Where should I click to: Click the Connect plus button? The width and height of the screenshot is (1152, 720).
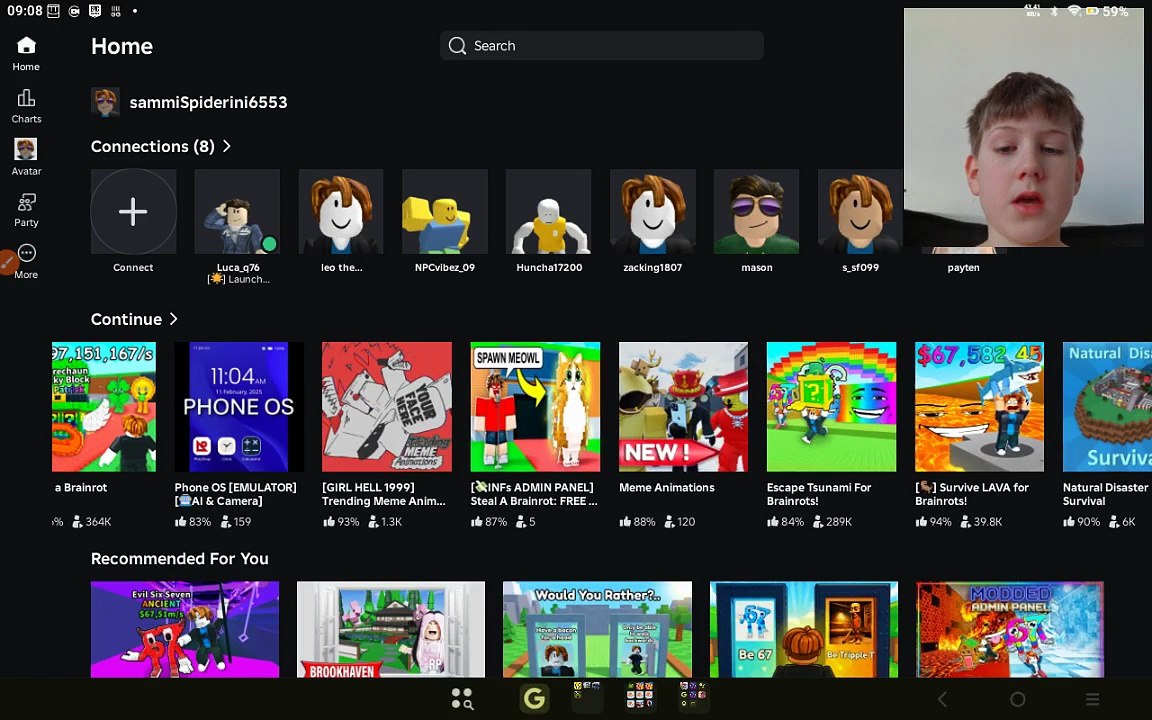[133, 212]
